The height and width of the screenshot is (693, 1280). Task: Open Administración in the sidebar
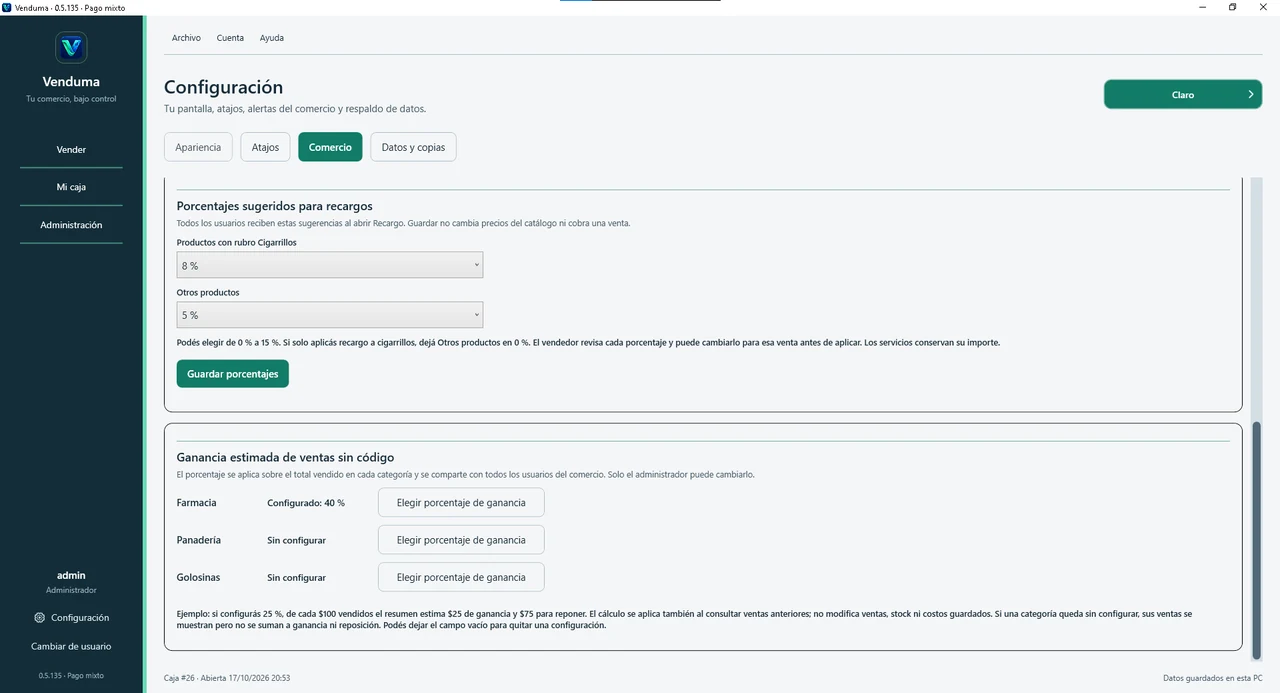(x=71, y=225)
